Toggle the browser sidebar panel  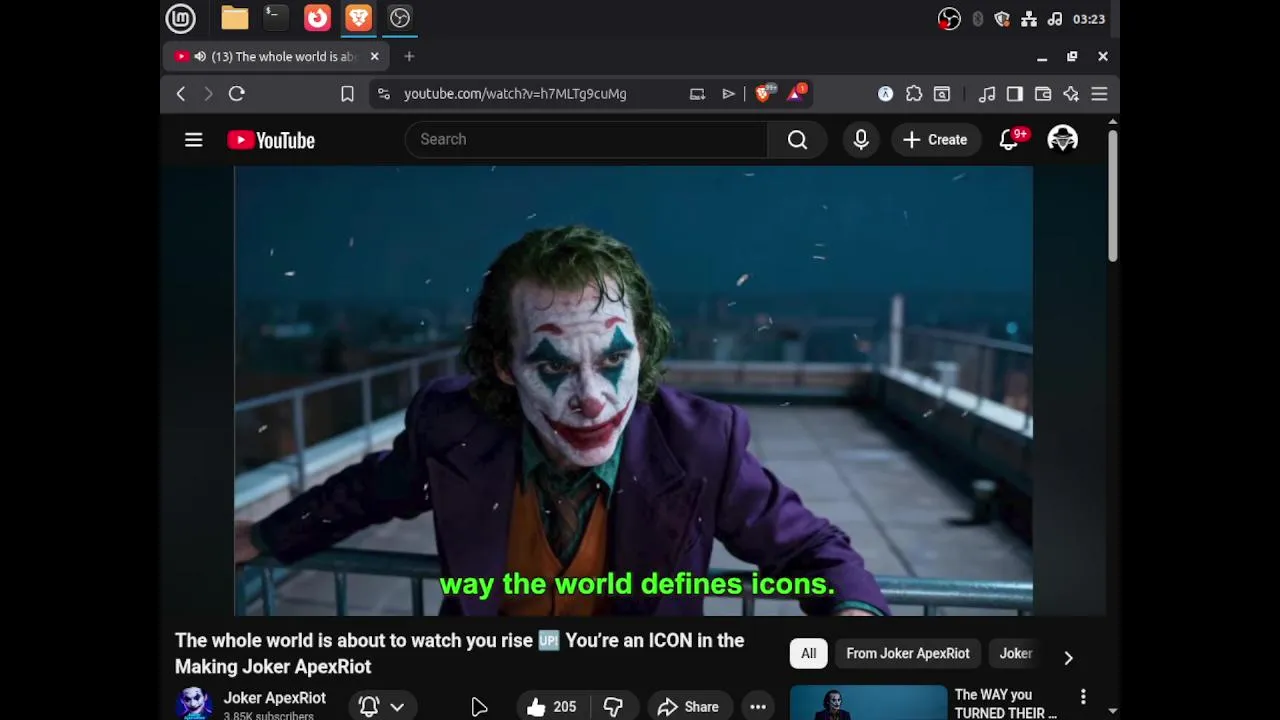pyautogui.click(x=1015, y=94)
